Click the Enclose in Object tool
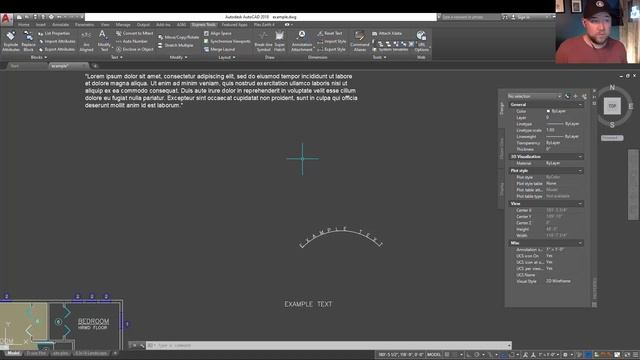This screenshot has width=640, height=360. pyautogui.click(x=135, y=49)
